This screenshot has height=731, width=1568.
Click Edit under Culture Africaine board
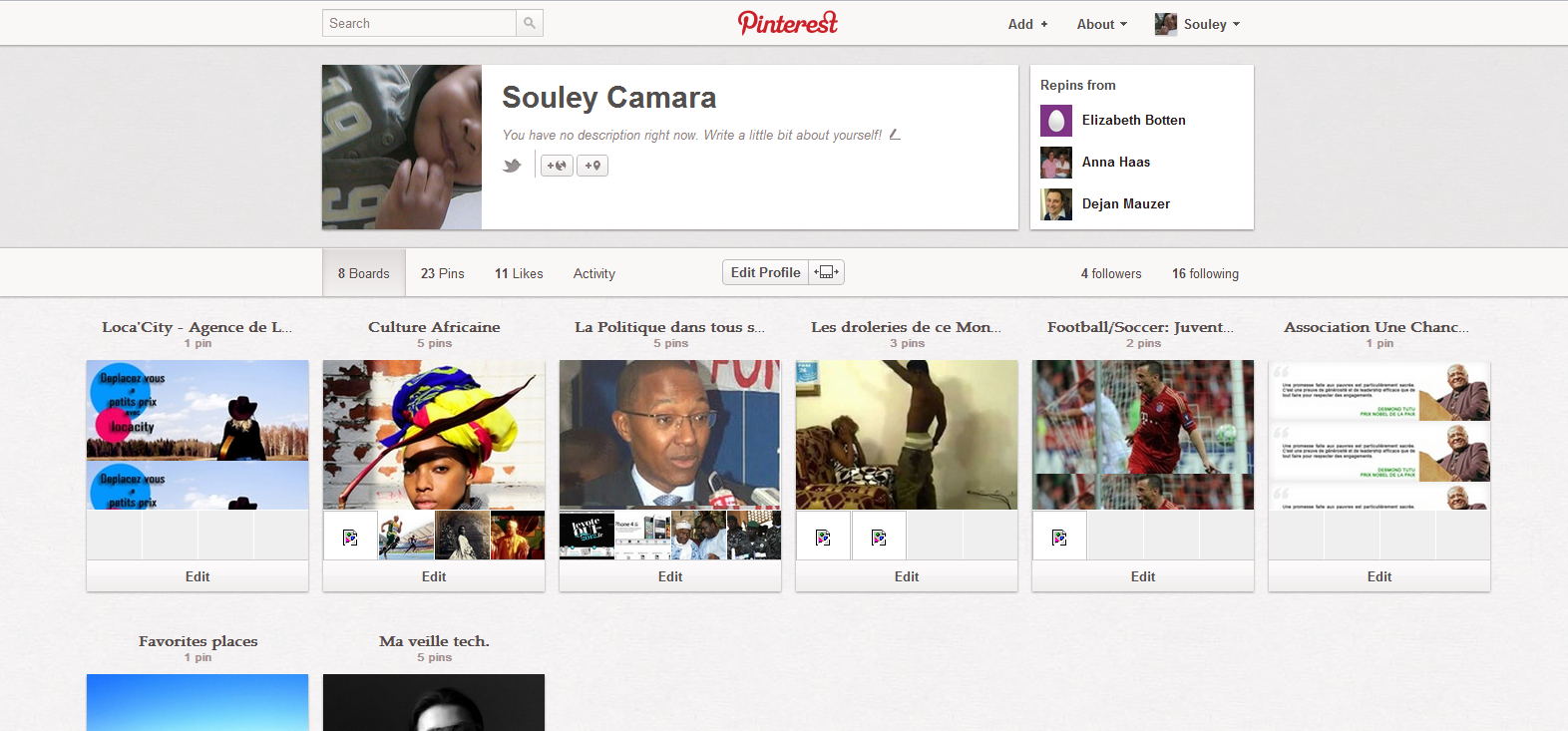[434, 576]
